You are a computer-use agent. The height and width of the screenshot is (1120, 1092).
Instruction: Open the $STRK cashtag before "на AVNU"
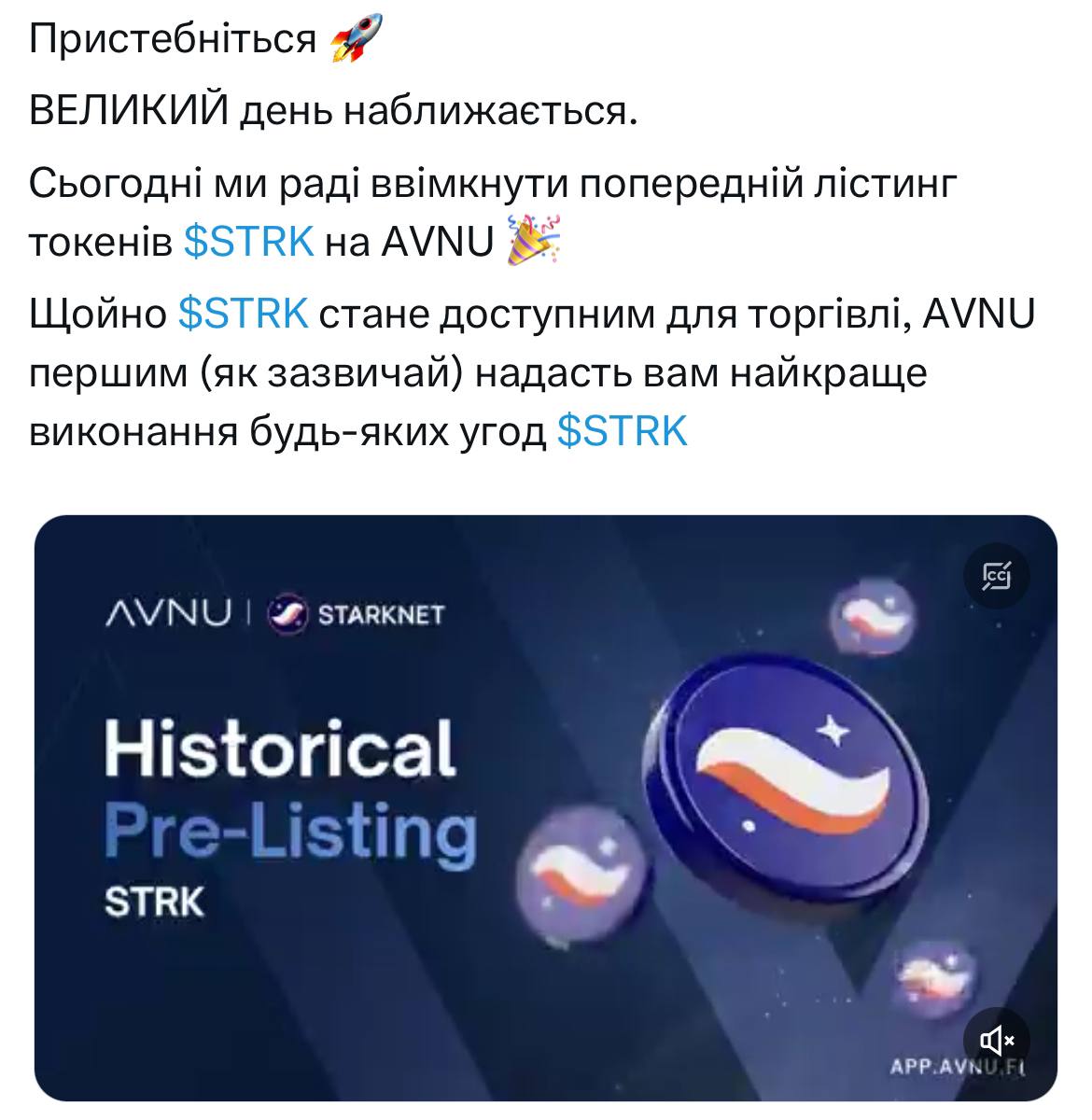248,242
